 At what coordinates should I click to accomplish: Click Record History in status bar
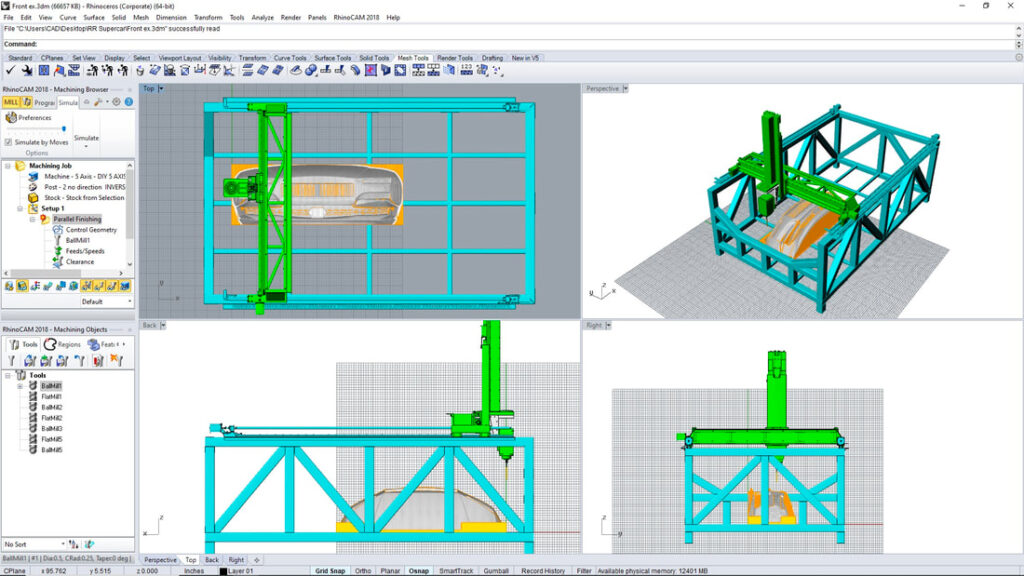click(541, 571)
